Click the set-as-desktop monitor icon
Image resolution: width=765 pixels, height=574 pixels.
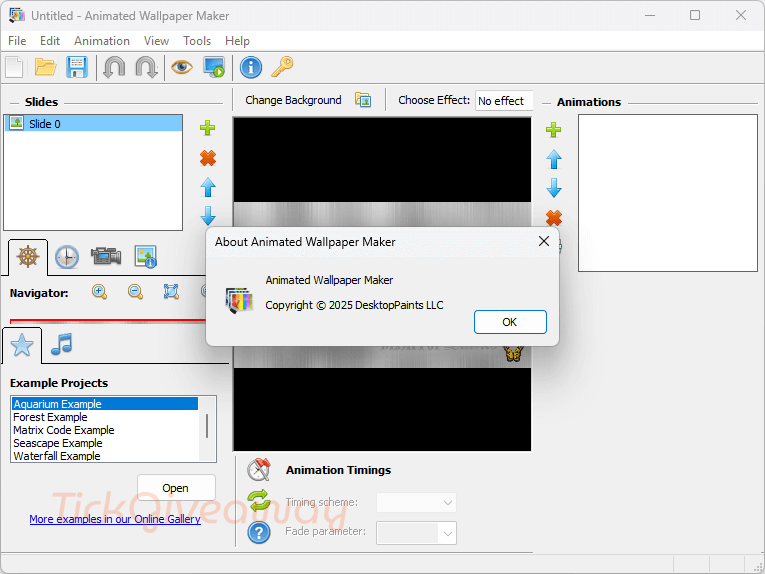[x=214, y=67]
